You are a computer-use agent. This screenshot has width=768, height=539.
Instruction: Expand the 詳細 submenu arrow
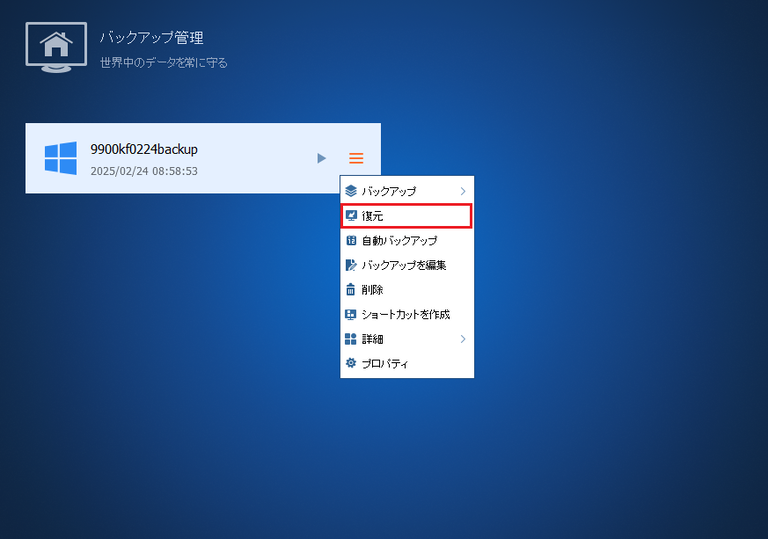pyautogui.click(x=463, y=339)
